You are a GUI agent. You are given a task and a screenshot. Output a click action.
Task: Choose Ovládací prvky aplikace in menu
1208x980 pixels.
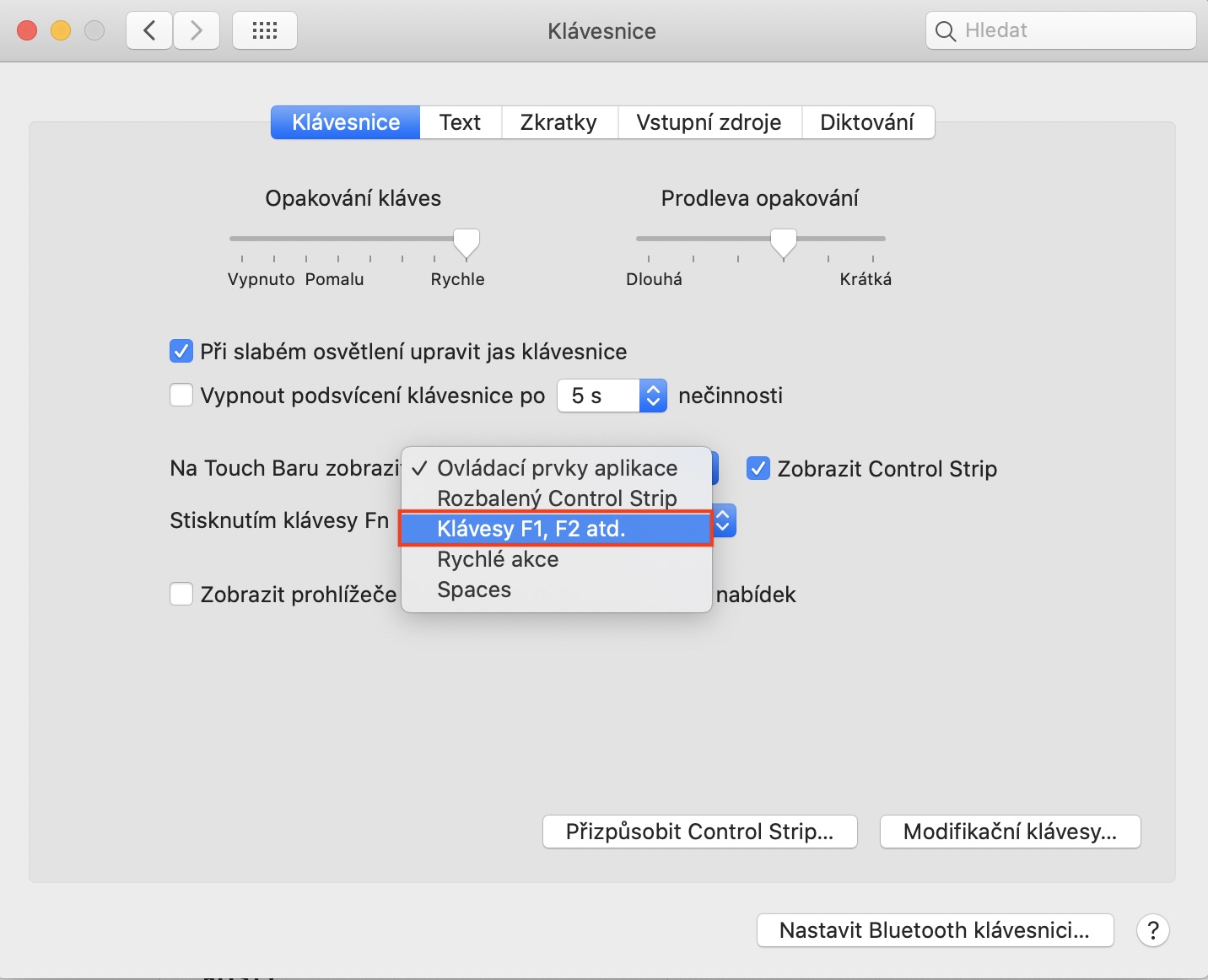pos(557,468)
